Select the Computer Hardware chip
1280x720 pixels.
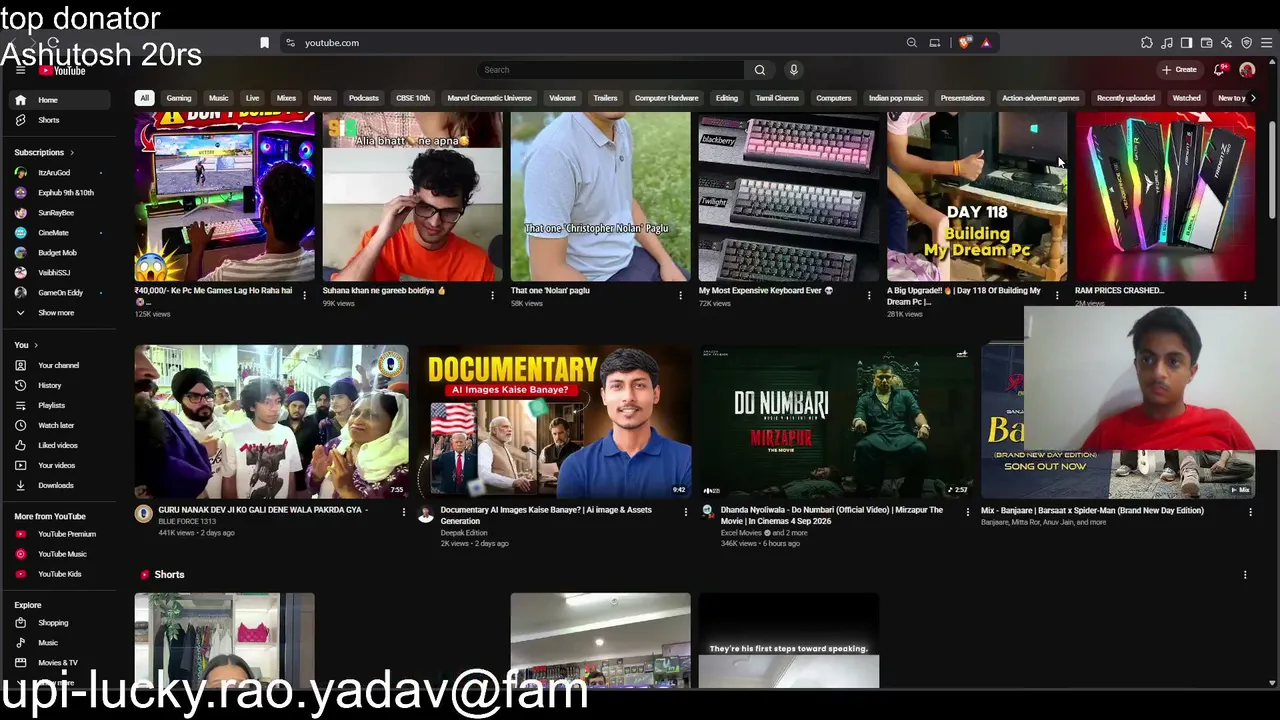pyautogui.click(x=666, y=98)
